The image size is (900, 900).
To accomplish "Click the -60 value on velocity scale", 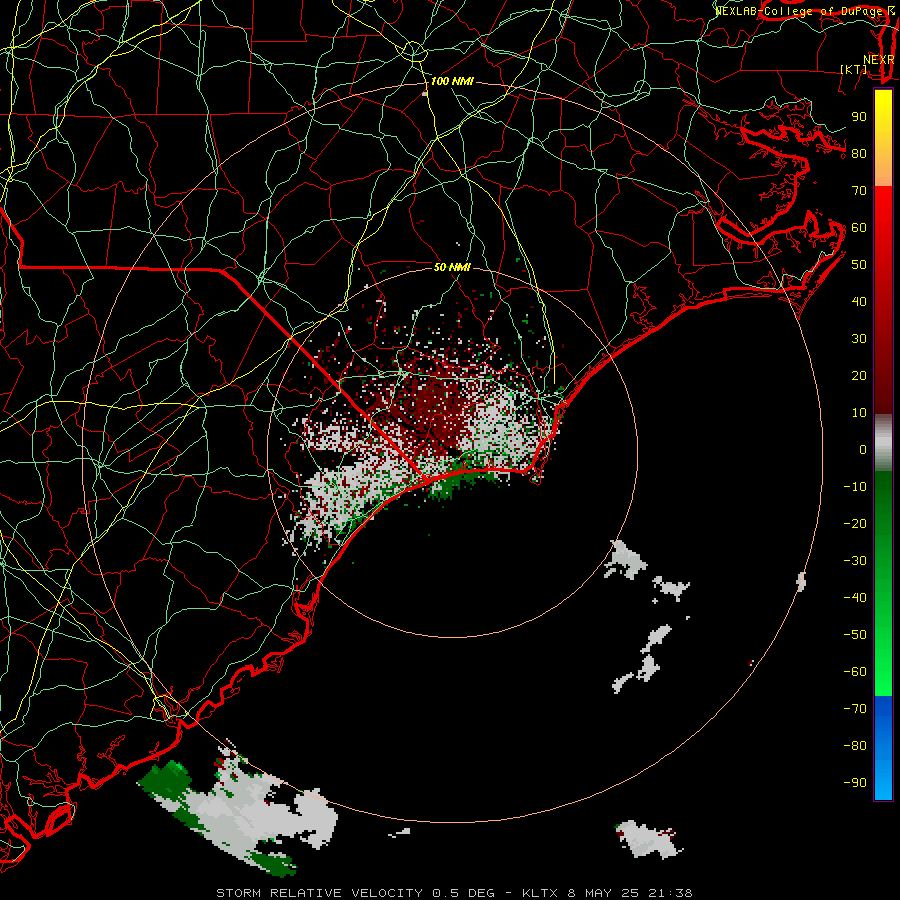I will coord(855,672).
